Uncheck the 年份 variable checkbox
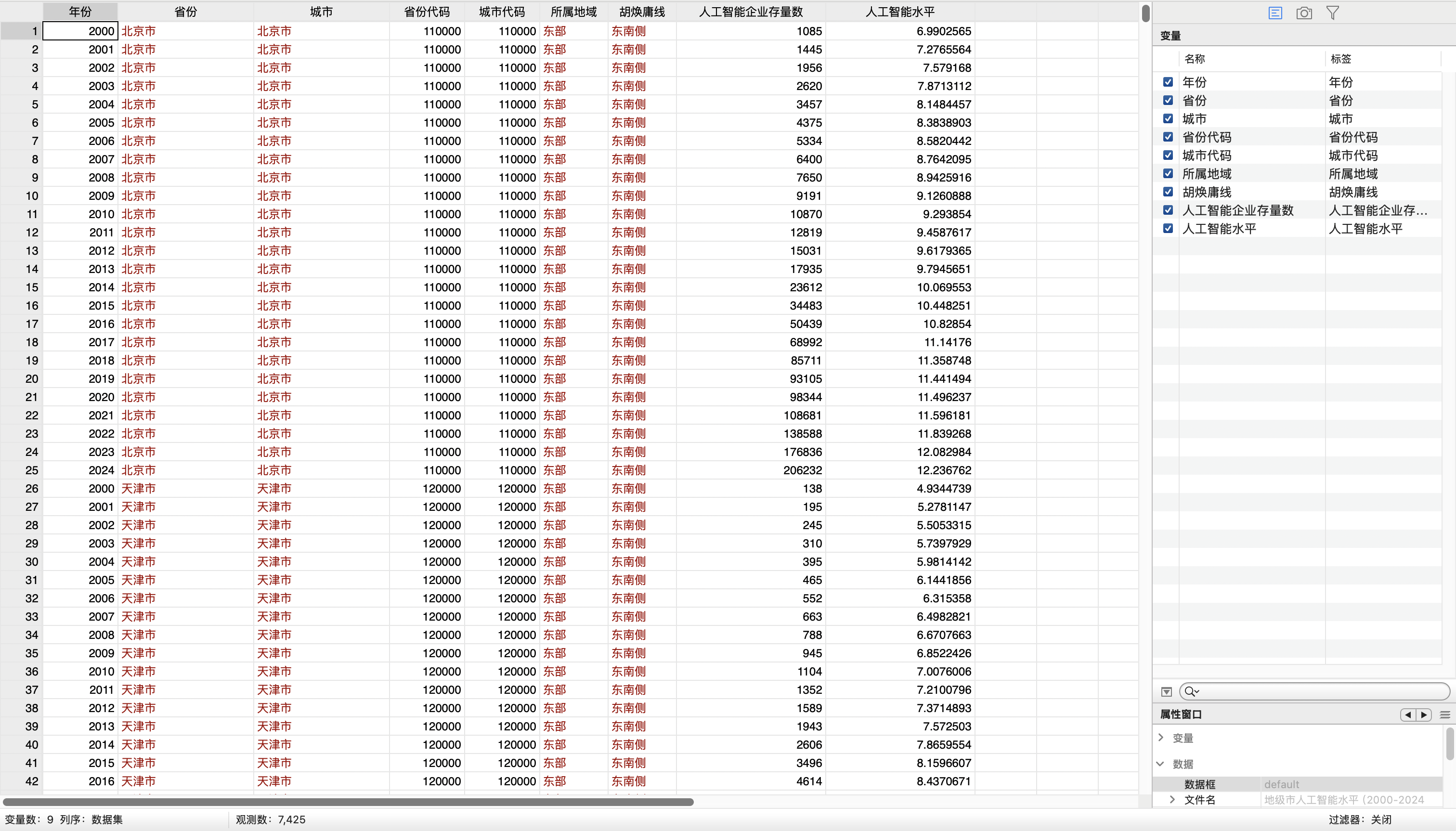Viewport: 1456px width, 831px height. pyautogui.click(x=1168, y=82)
